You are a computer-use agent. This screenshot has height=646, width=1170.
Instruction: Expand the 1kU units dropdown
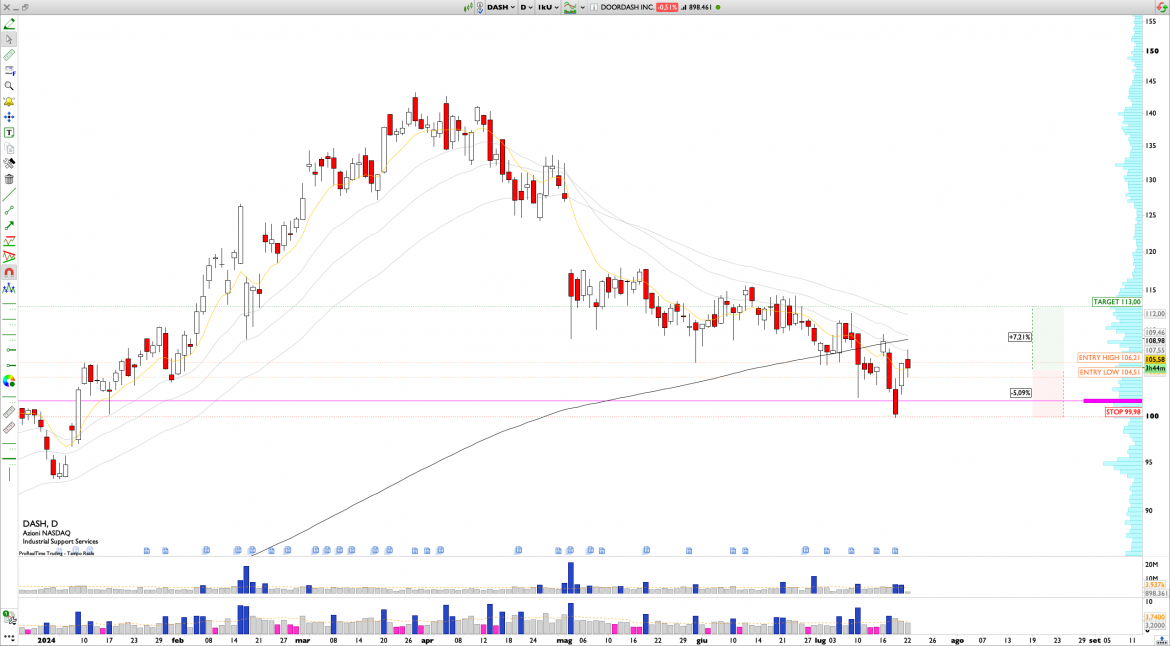pyautogui.click(x=548, y=7)
